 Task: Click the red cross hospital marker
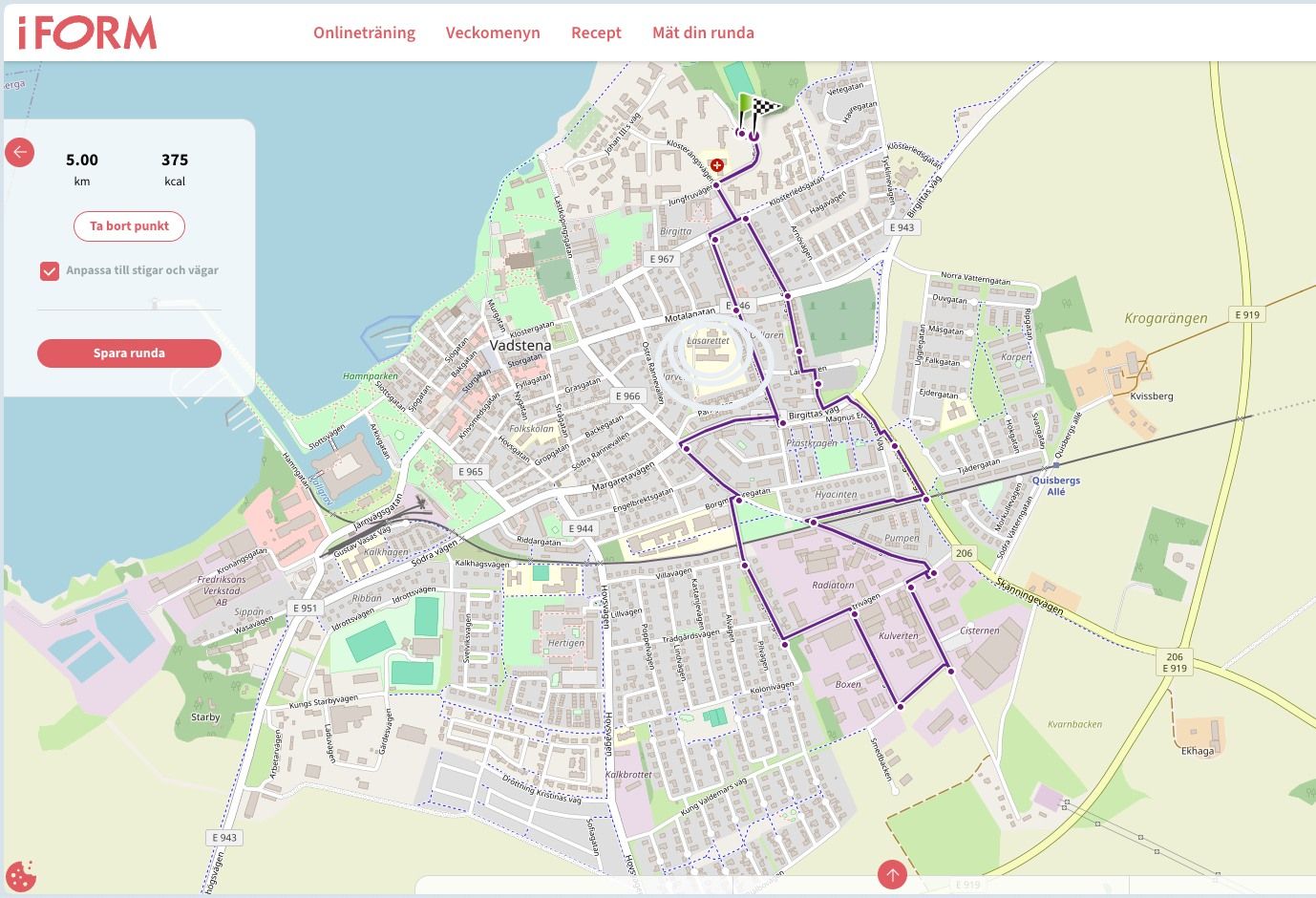click(717, 165)
